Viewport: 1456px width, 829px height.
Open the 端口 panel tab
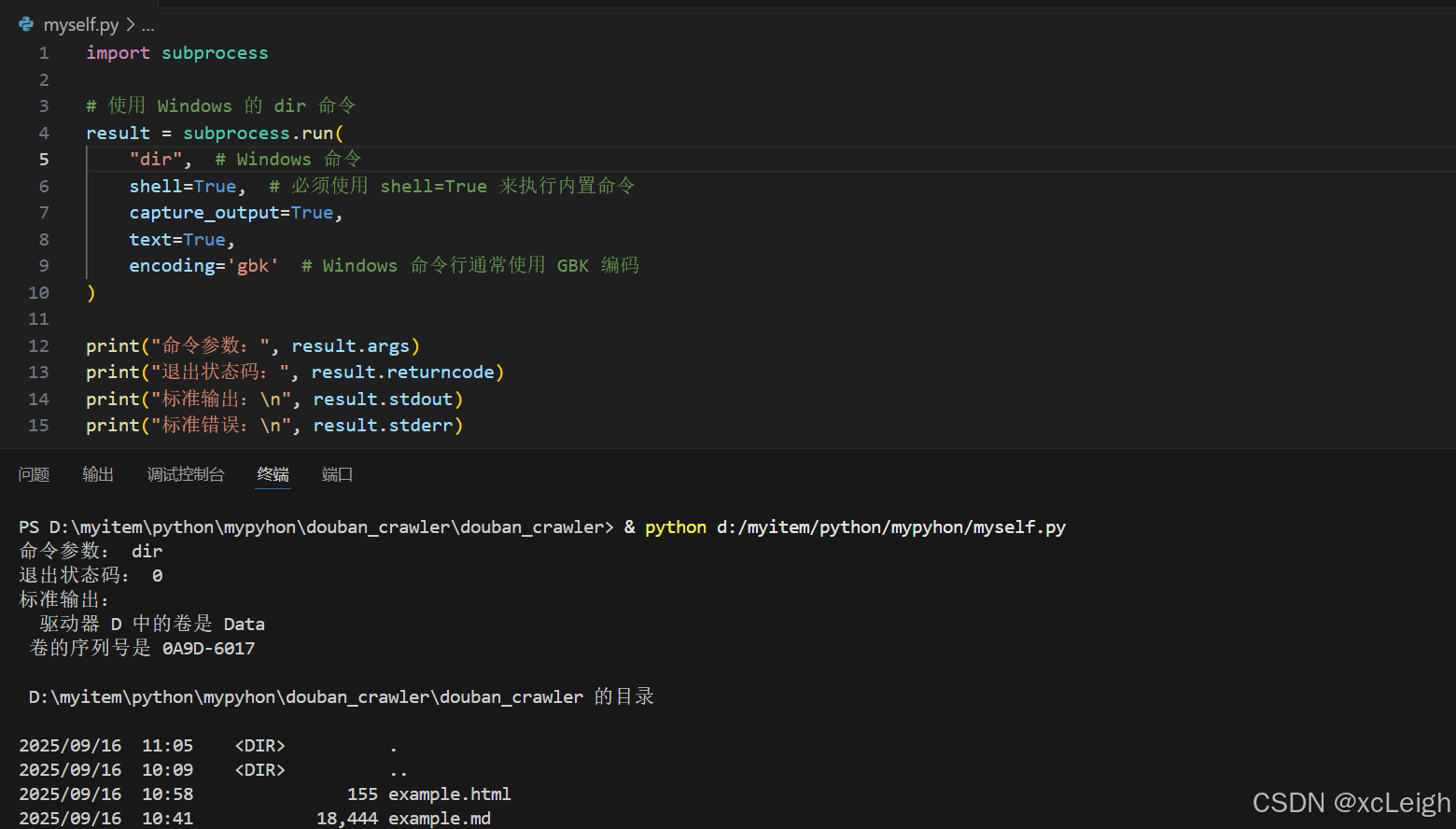point(337,474)
